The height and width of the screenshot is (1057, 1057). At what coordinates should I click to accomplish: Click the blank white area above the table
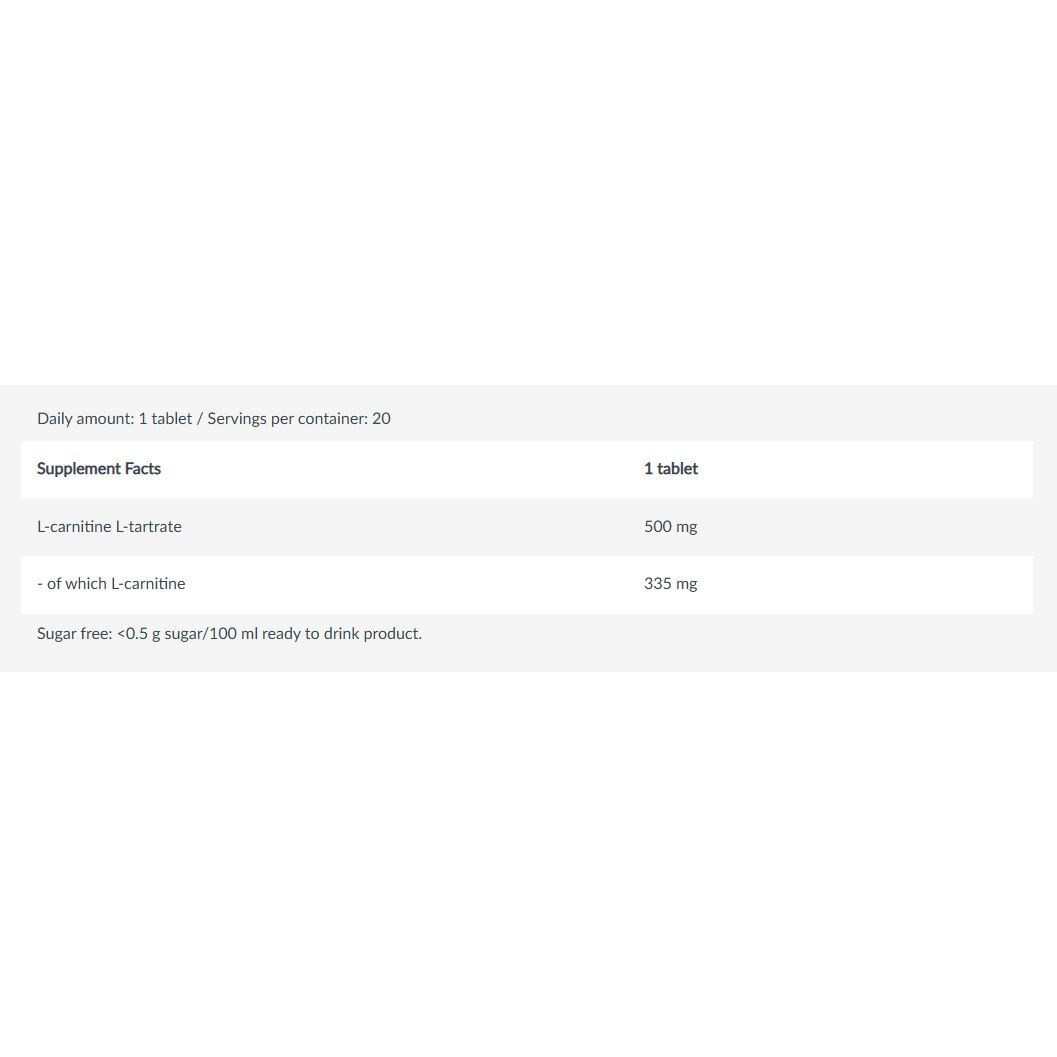point(528,192)
